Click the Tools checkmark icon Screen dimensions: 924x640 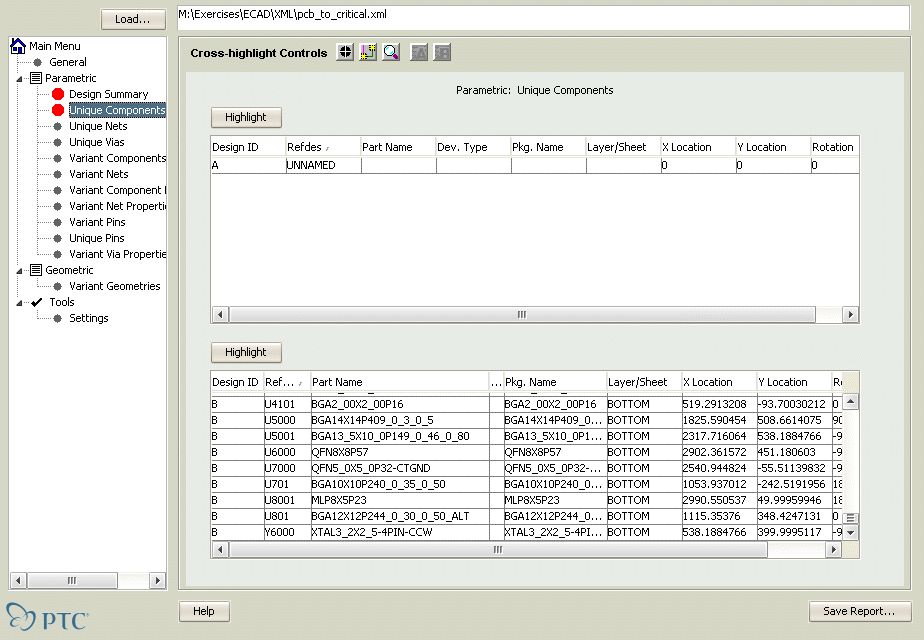[x=37, y=302]
